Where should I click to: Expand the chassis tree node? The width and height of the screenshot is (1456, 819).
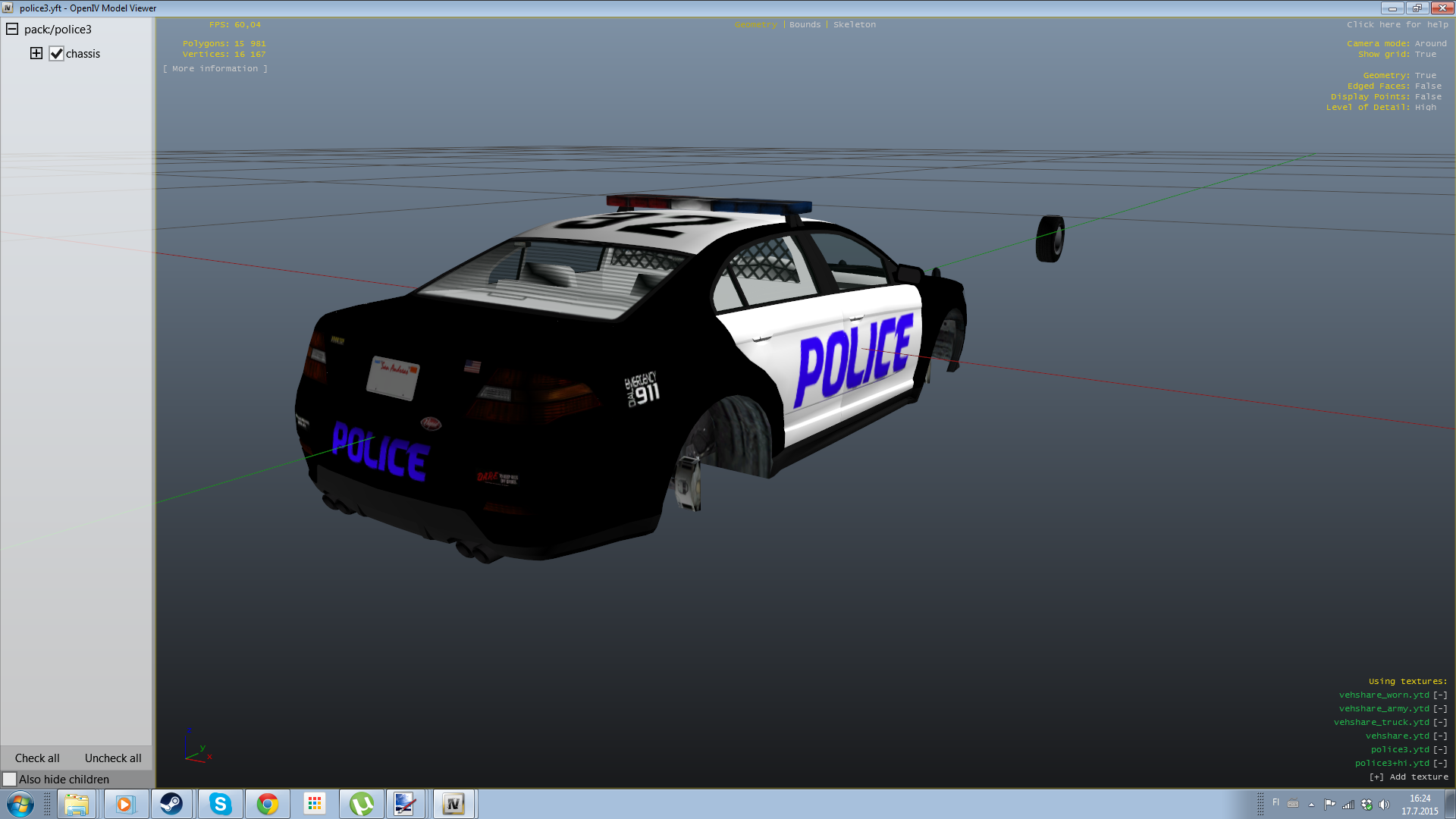point(36,53)
